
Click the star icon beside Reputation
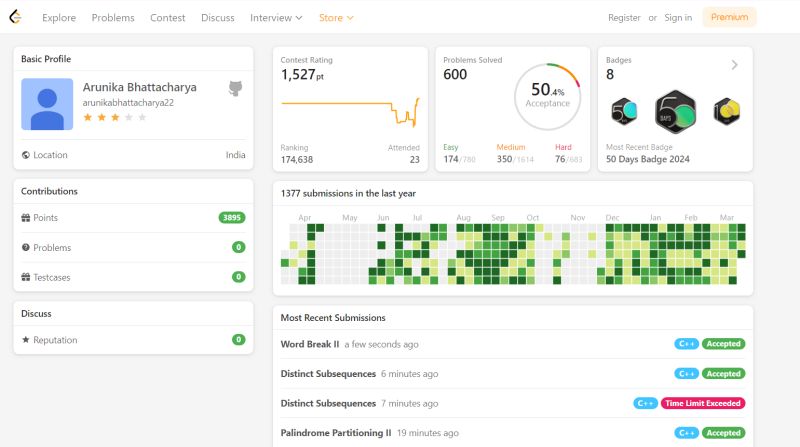pyautogui.click(x=26, y=339)
